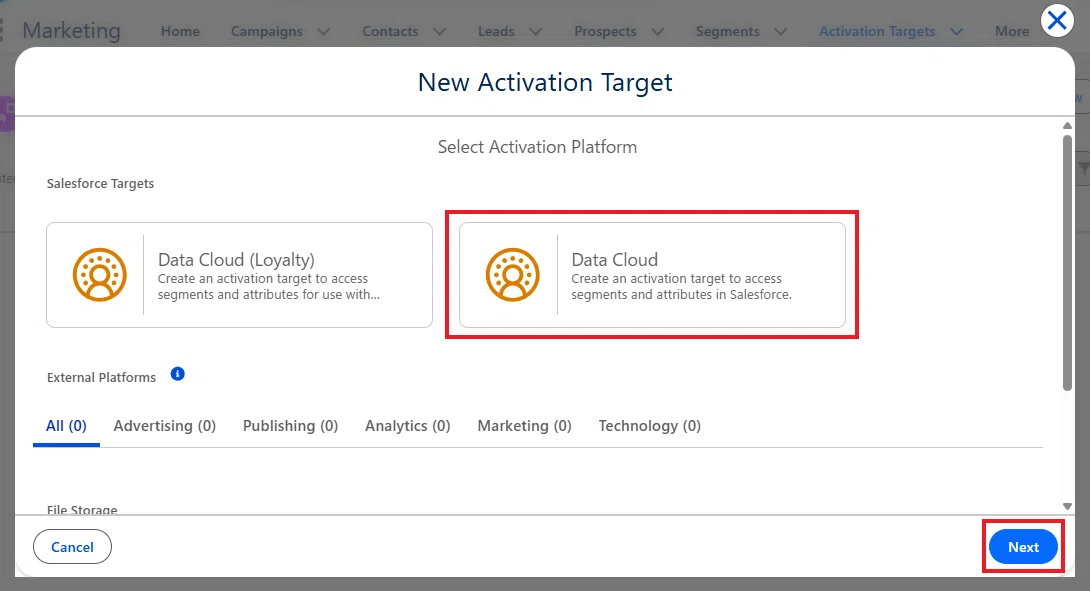This screenshot has width=1090, height=591.
Task: Expand the Leads menu chevron
Action: click(535, 31)
